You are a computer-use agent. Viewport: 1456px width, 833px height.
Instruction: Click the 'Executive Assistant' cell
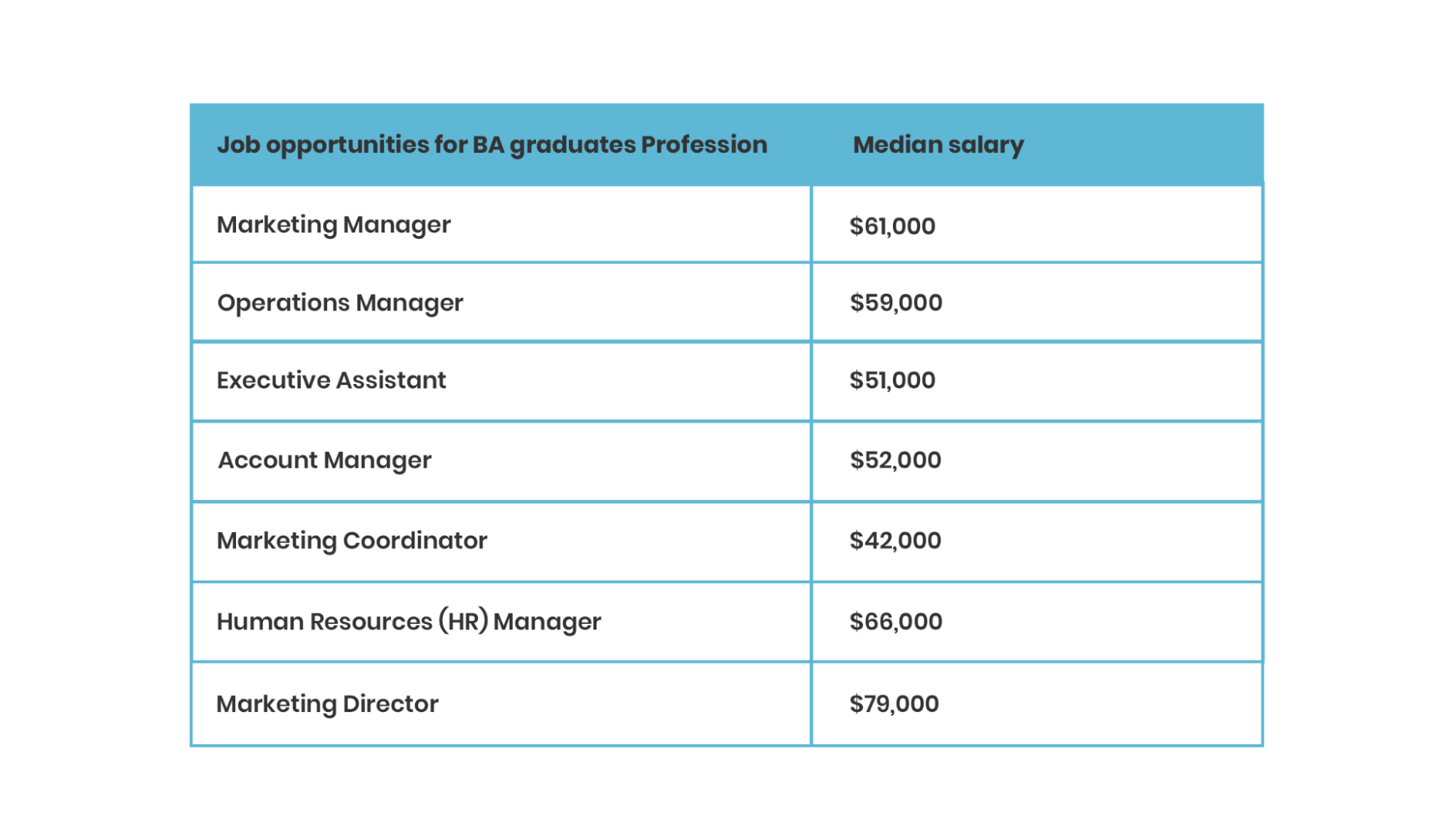331,380
